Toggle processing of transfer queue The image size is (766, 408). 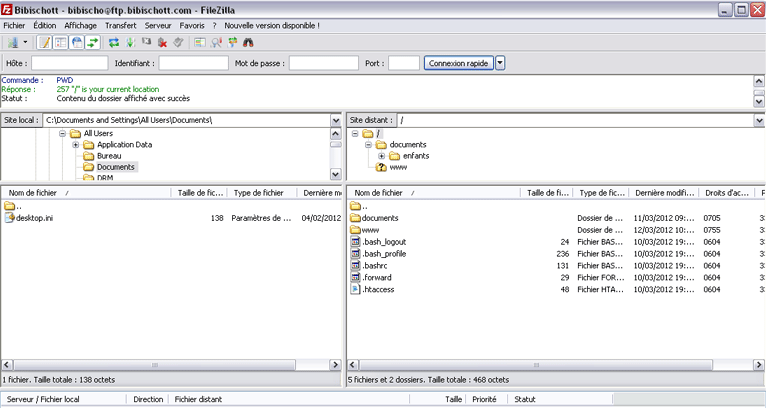(x=130, y=43)
